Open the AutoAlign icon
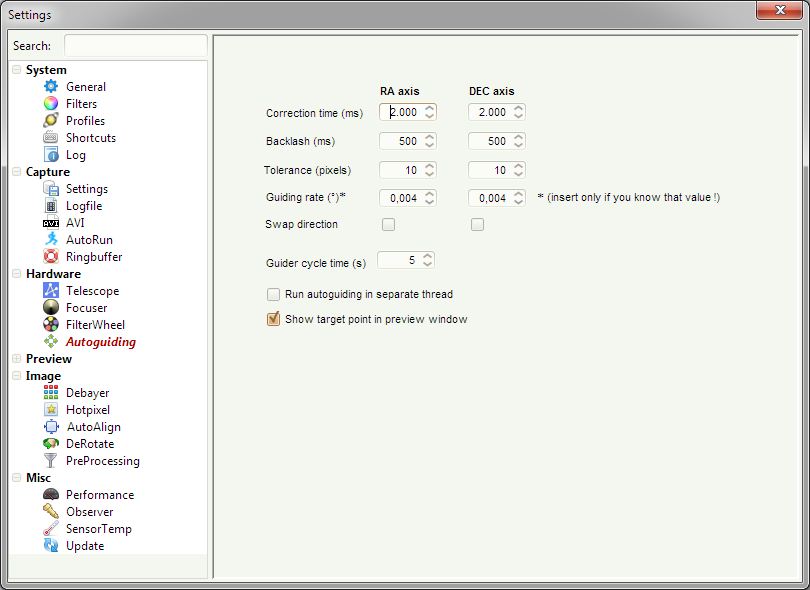Image resolution: width=810 pixels, height=590 pixels. point(51,427)
